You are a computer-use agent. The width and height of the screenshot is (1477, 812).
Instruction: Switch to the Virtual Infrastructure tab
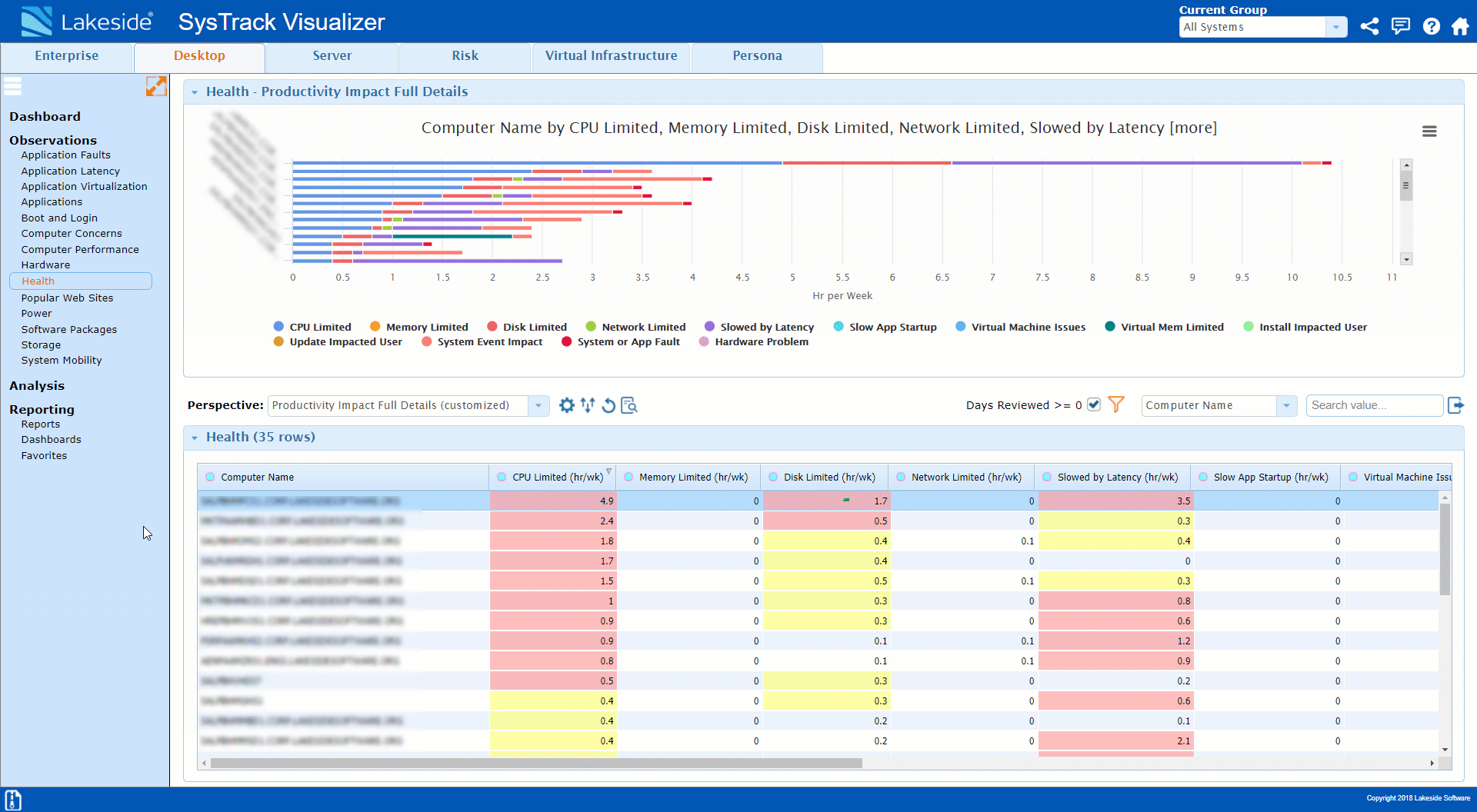[611, 55]
